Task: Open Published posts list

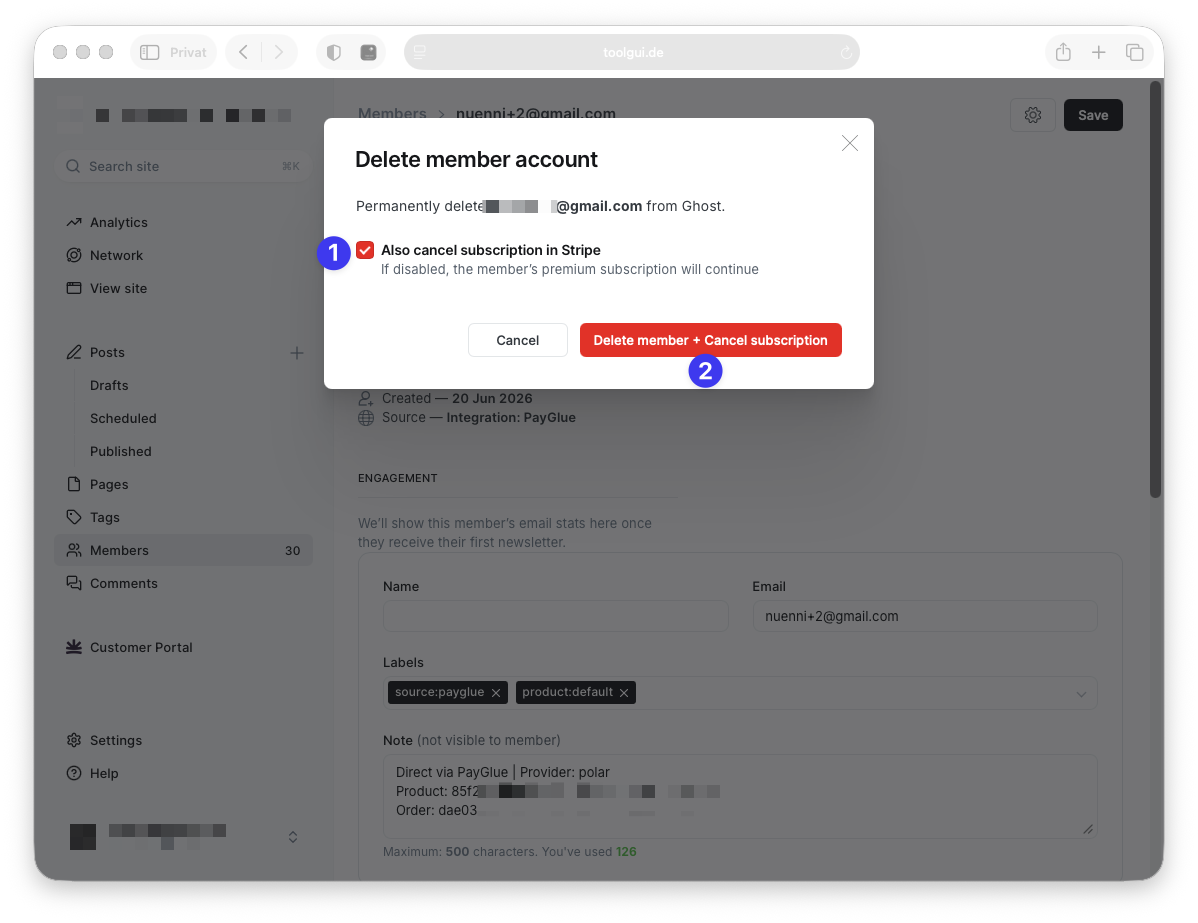Action: [121, 451]
